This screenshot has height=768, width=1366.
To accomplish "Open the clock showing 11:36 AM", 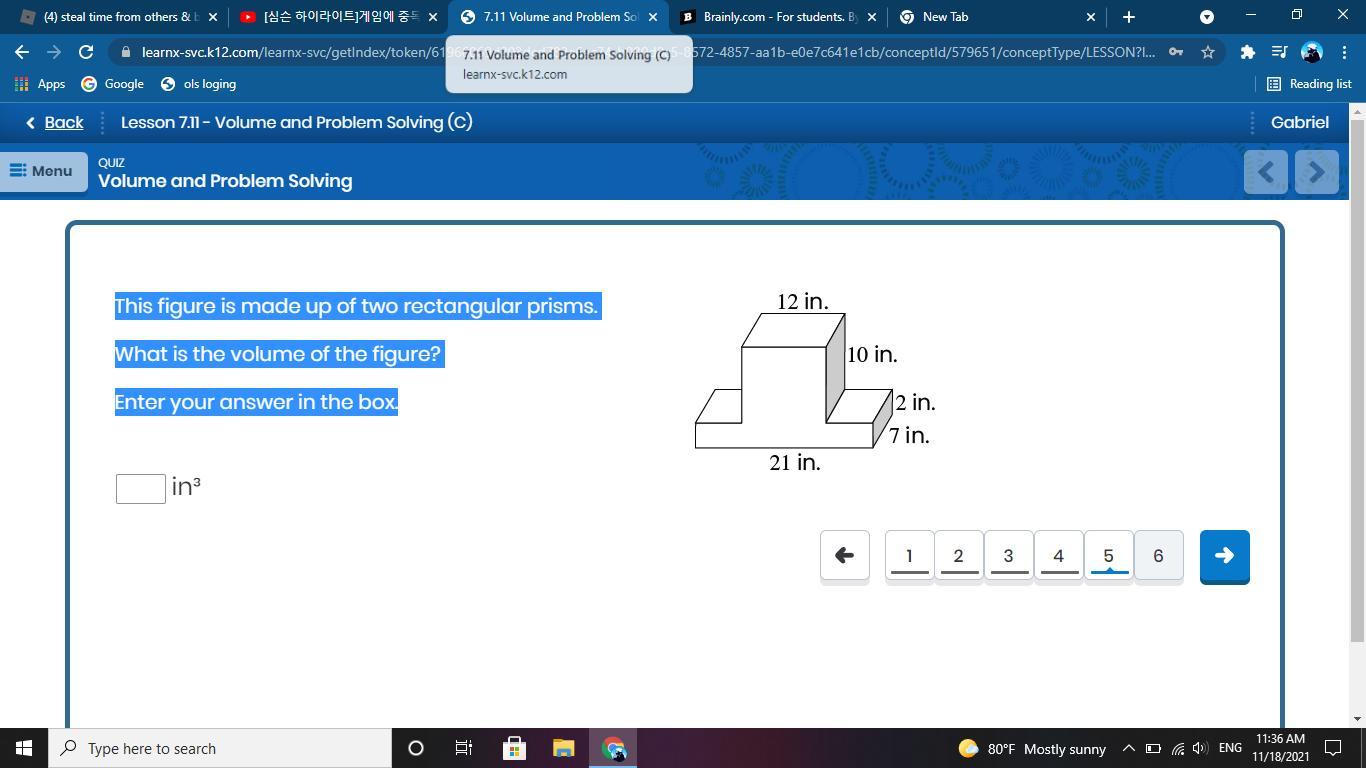I will pyautogui.click(x=1279, y=748).
